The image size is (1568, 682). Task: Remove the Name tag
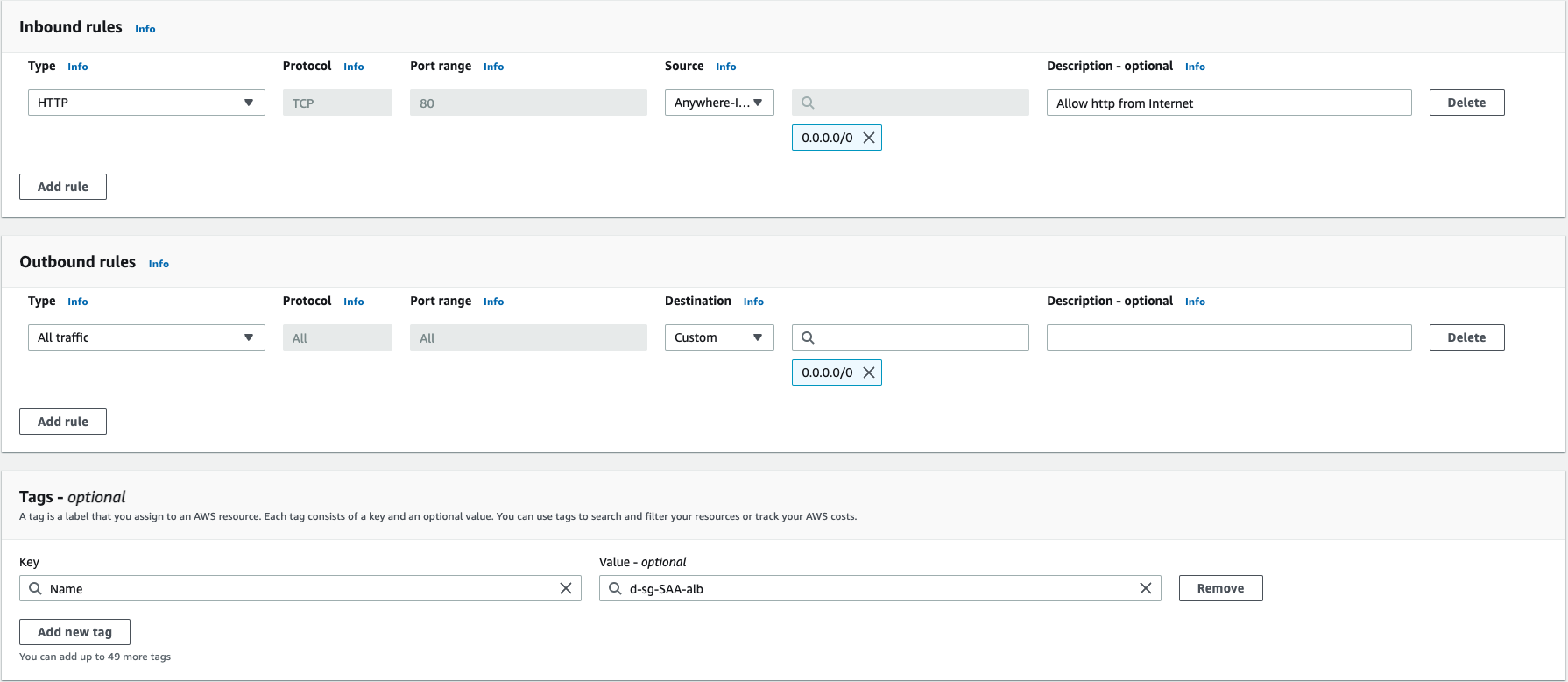[1219, 588]
